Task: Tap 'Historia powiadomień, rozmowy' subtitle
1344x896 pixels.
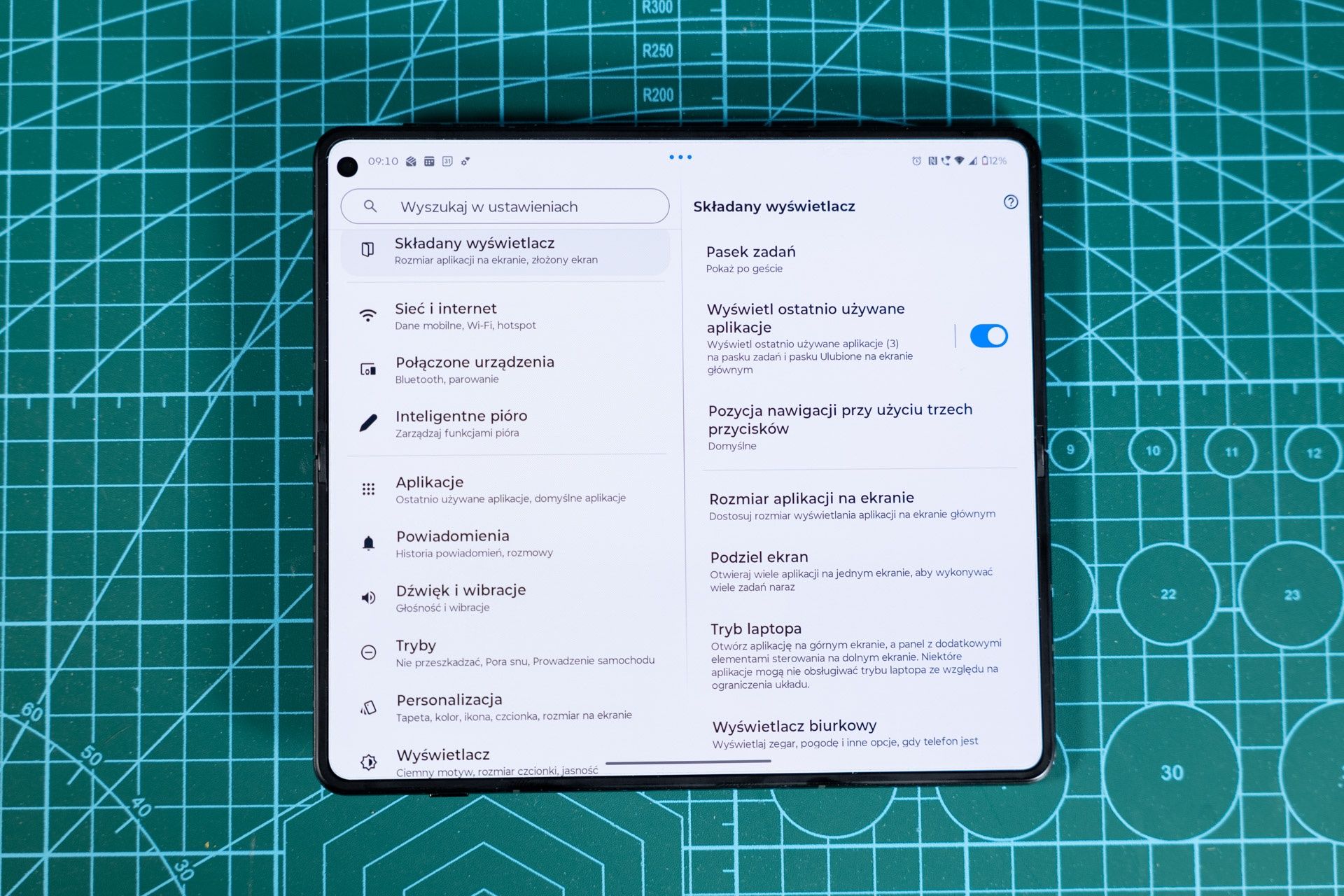Action: pyautogui.click(x=474, y=553)
